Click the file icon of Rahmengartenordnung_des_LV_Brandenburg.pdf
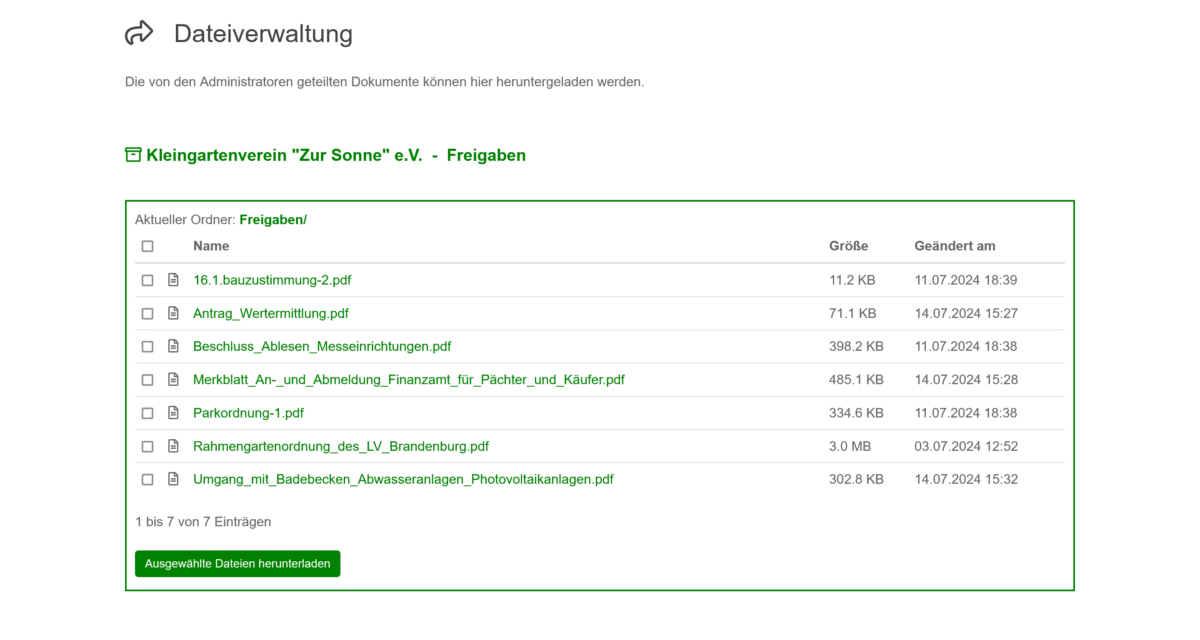The height and width of the screenshot is (640, 1200). tap(173, 446)
